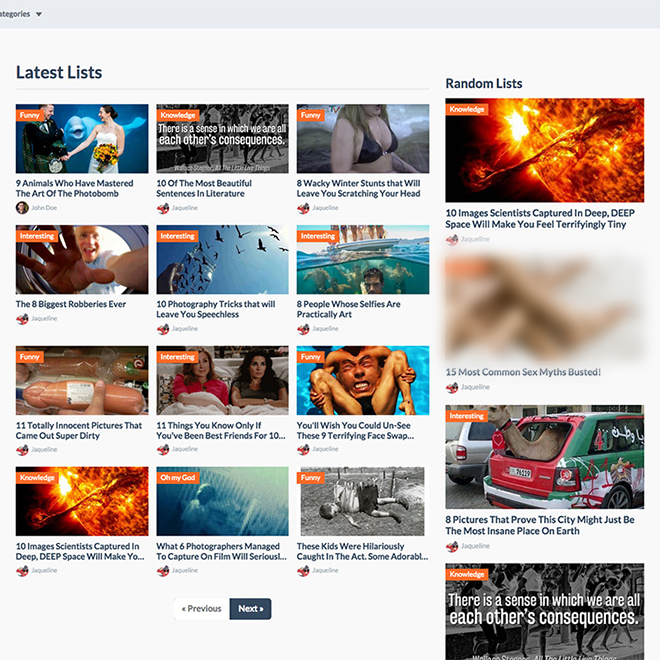This screenshot has width=660, height=660.
Task: Click the underwater selfie thumbnail
Action: pyautogui.click(x=363, y=260)
